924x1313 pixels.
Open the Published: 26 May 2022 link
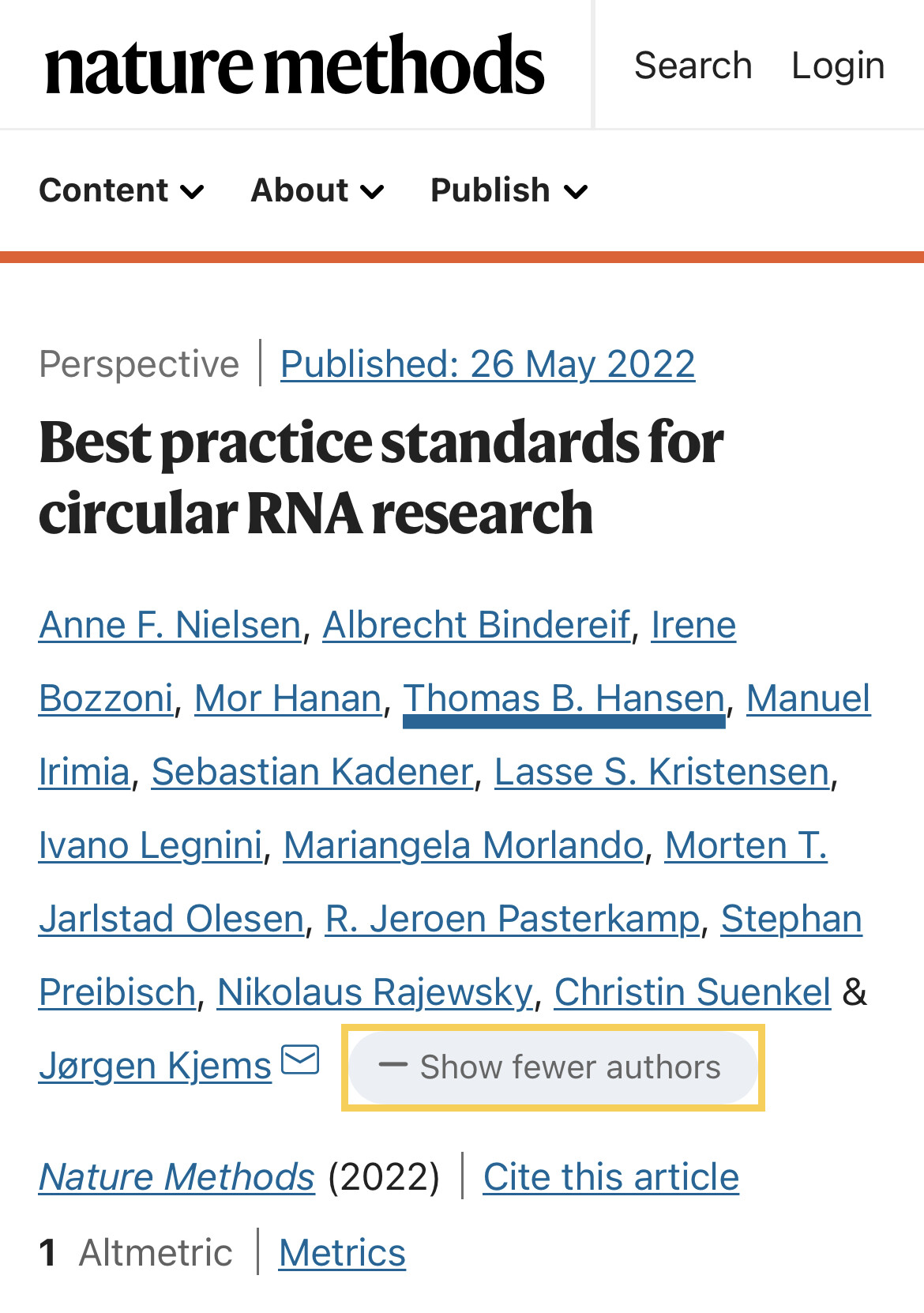click(487, 364)
